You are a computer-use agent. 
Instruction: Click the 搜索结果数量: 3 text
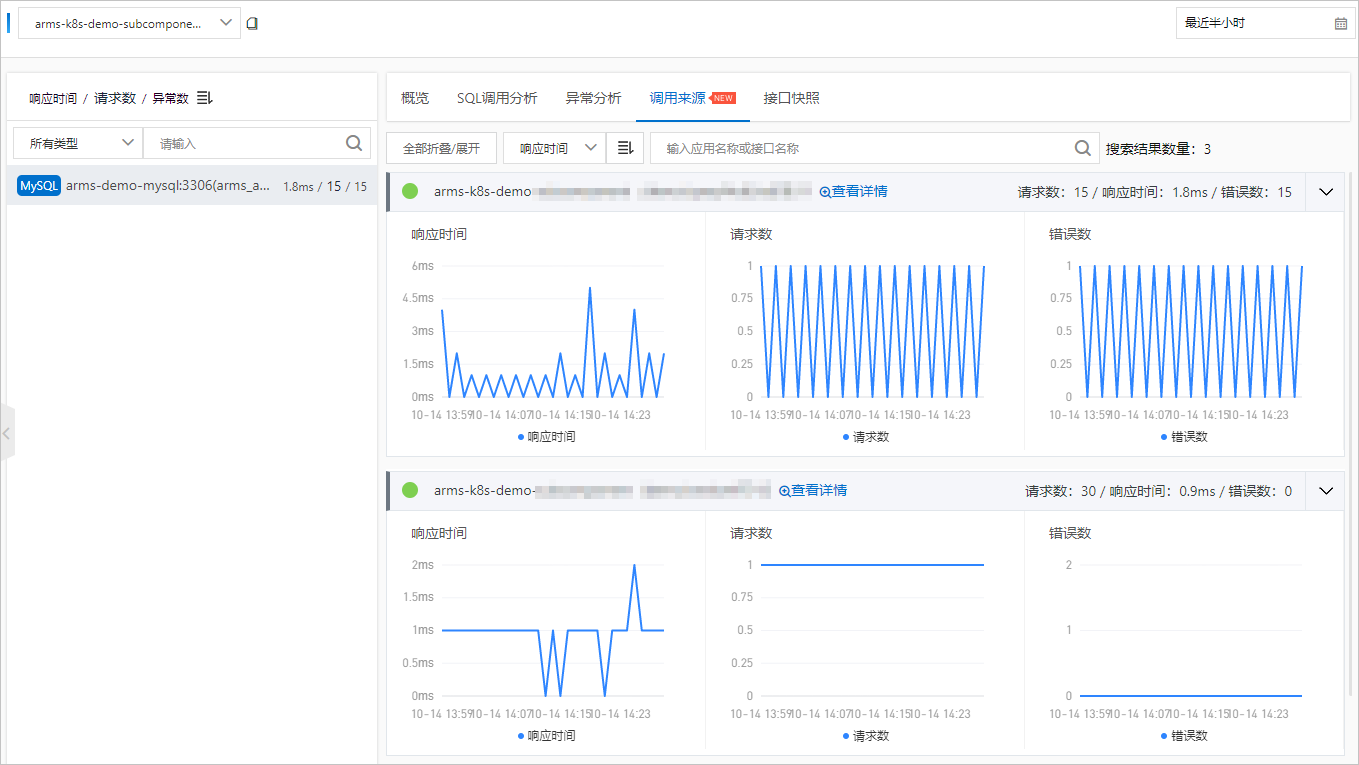[1158, 148]
